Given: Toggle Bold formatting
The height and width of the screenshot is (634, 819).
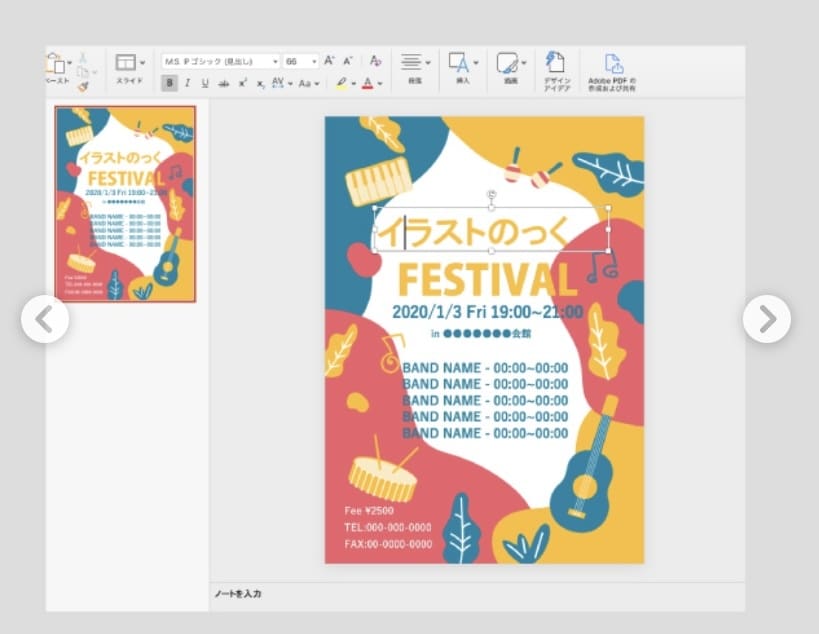Looking at the screenshot, I should click(169, 83).
